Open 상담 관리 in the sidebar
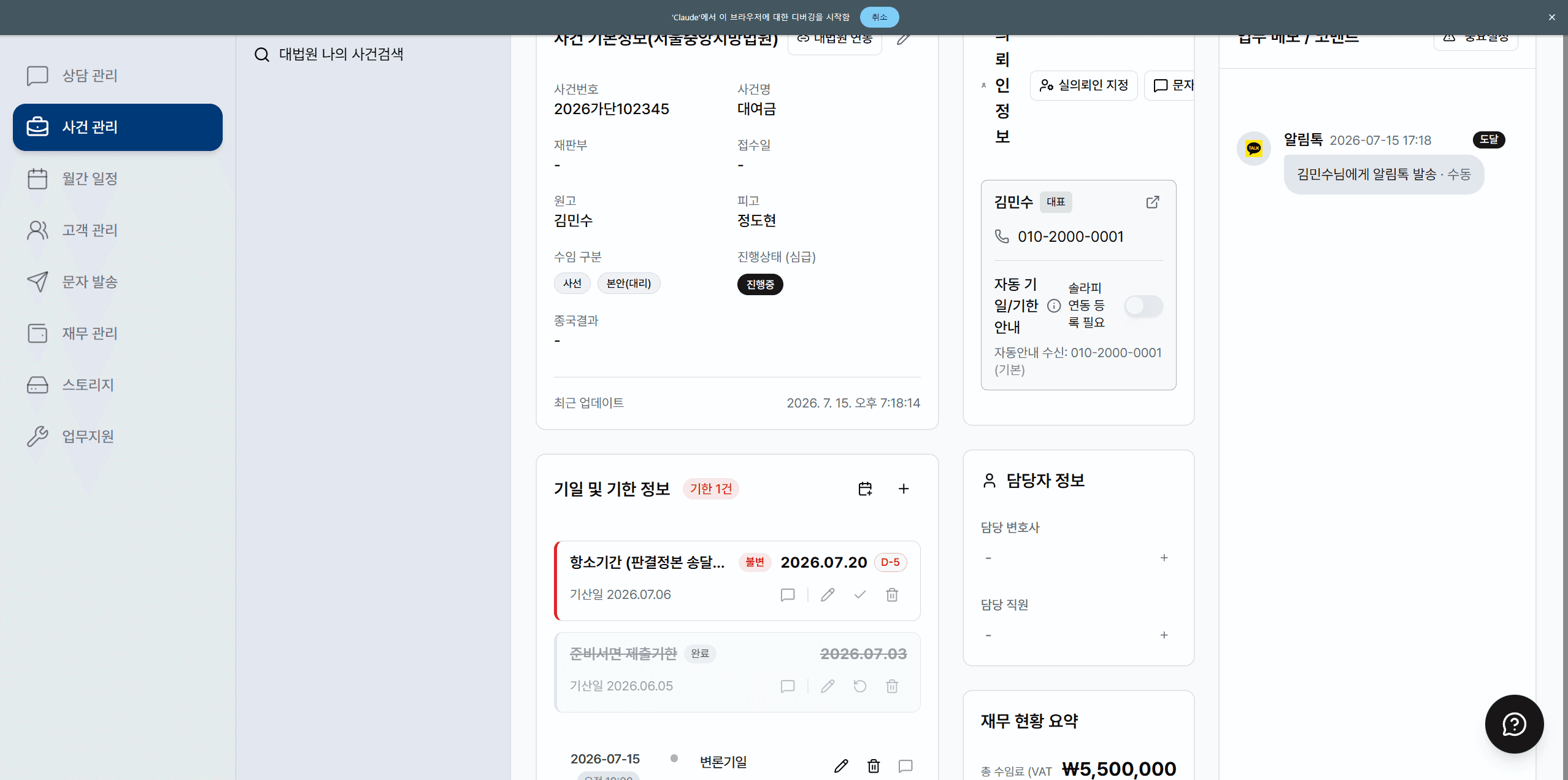Viewport: 1568px width, 780px height. coord(117,75)
